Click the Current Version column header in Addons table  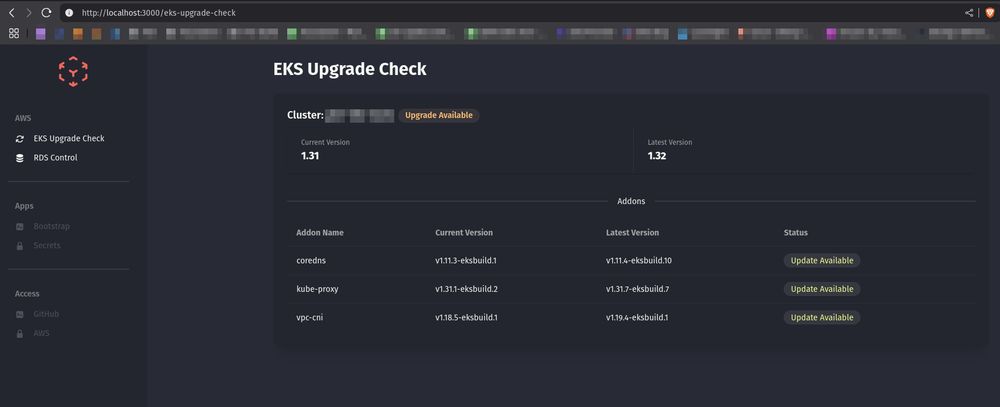coord(464,233)
